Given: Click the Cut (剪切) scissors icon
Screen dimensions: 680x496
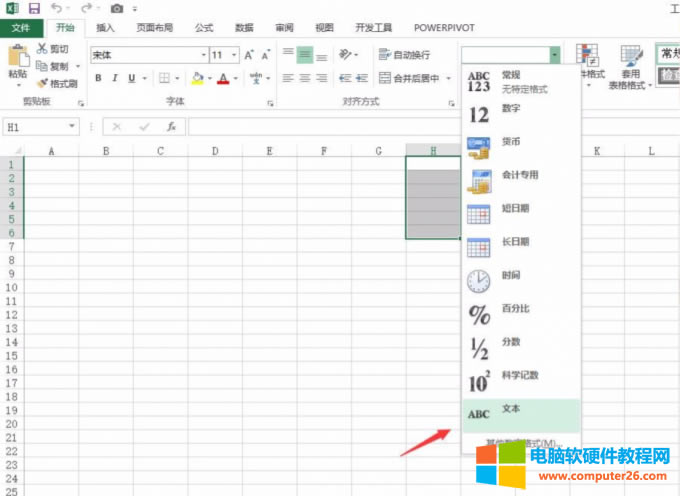Looking at the screenshot, I should (57, 48).
